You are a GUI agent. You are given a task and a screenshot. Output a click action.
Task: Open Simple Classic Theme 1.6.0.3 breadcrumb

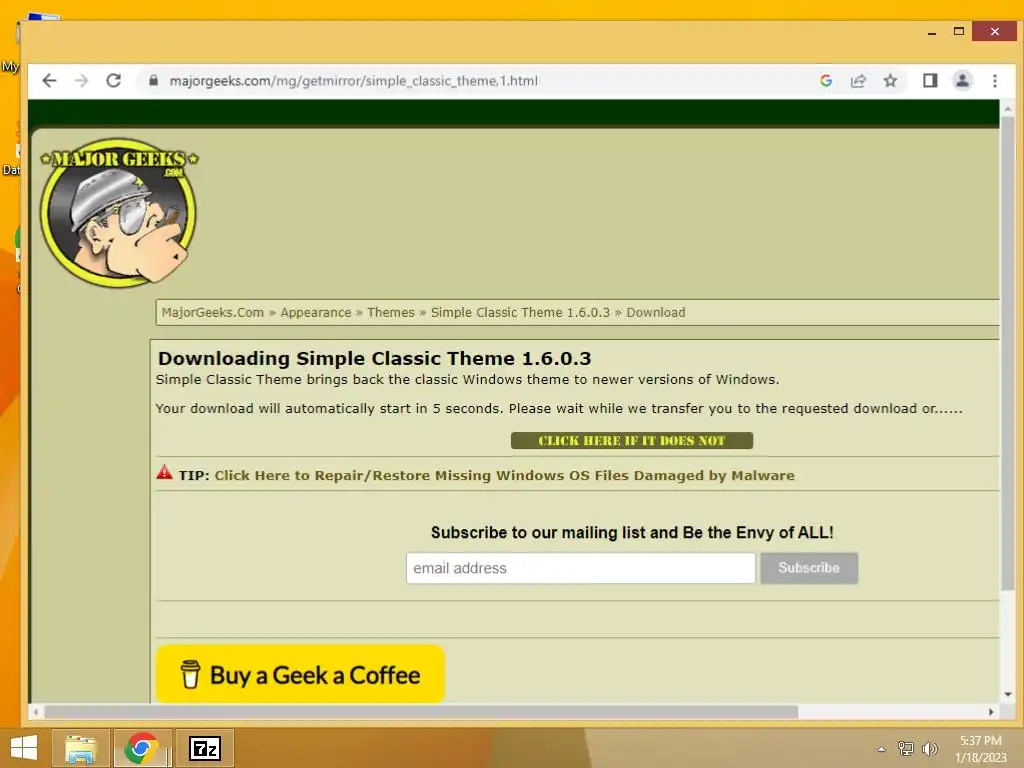point(520,312)
